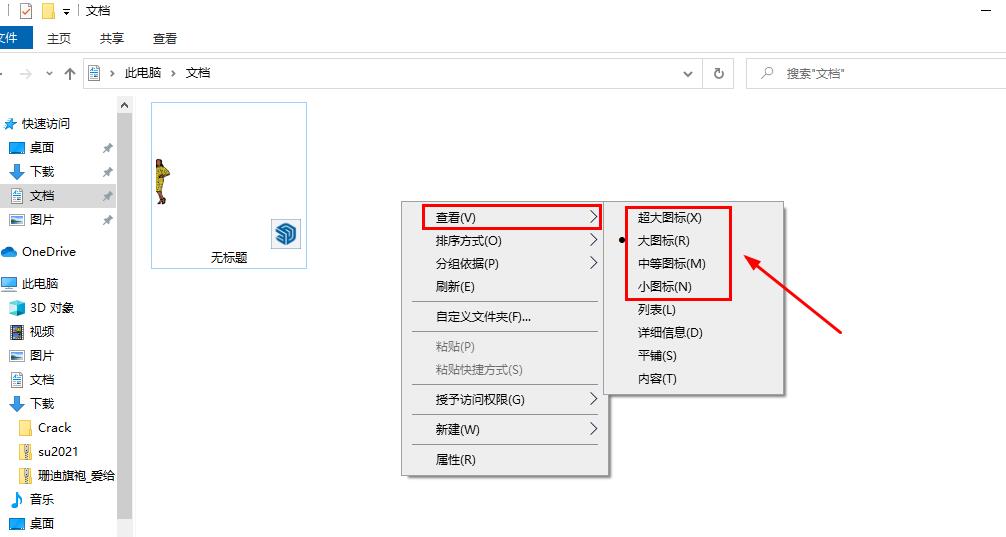This screenshot has width=1006, height=537.
Task: Click the SketchUp logo badge on the file thumbnail
Action: (286, 234)
